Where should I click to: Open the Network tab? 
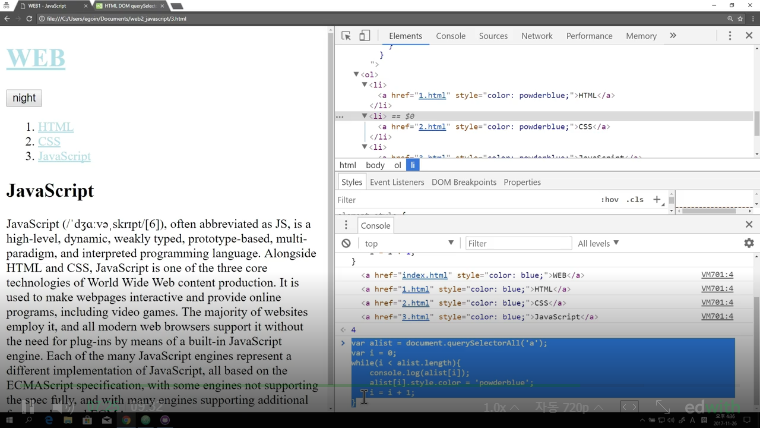coord(537,36)
